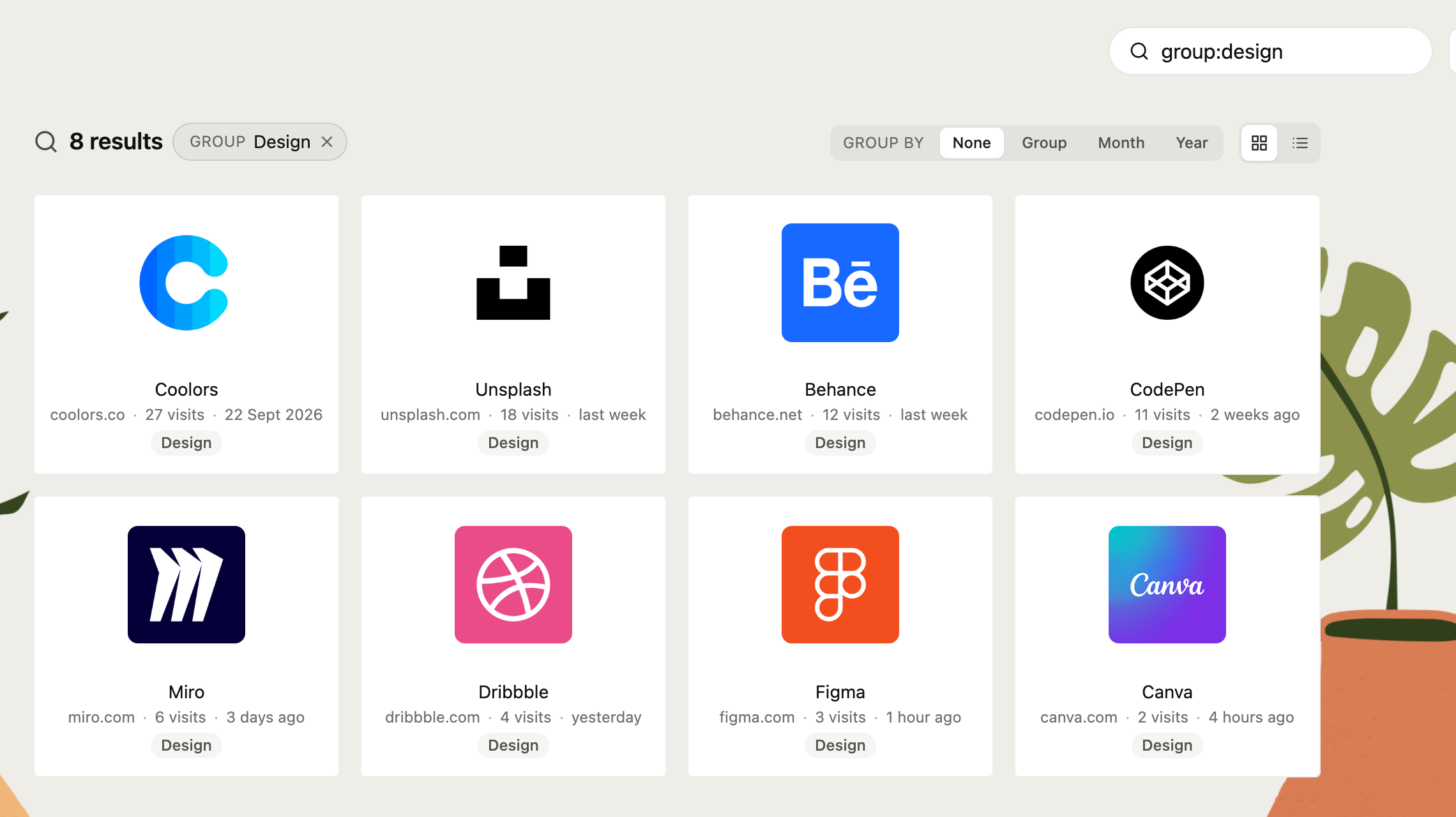Click the Design tag on Figma card
Viewport: 1456px width, 817px height.
[x=840, y=746]
